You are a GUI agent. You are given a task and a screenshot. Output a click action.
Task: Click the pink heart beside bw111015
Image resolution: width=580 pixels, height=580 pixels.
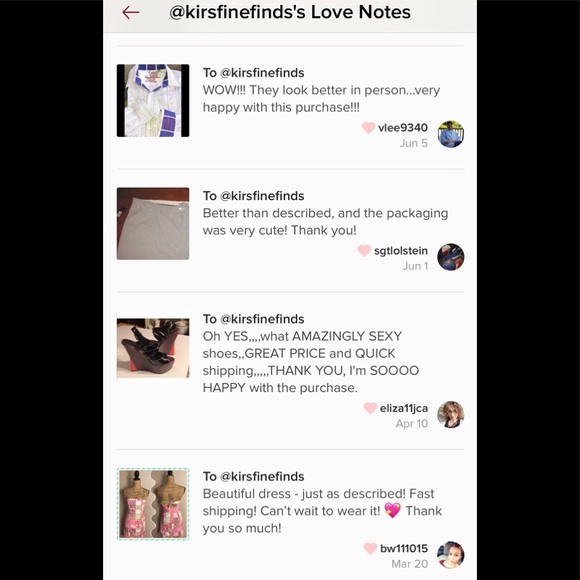coord(370,548)
